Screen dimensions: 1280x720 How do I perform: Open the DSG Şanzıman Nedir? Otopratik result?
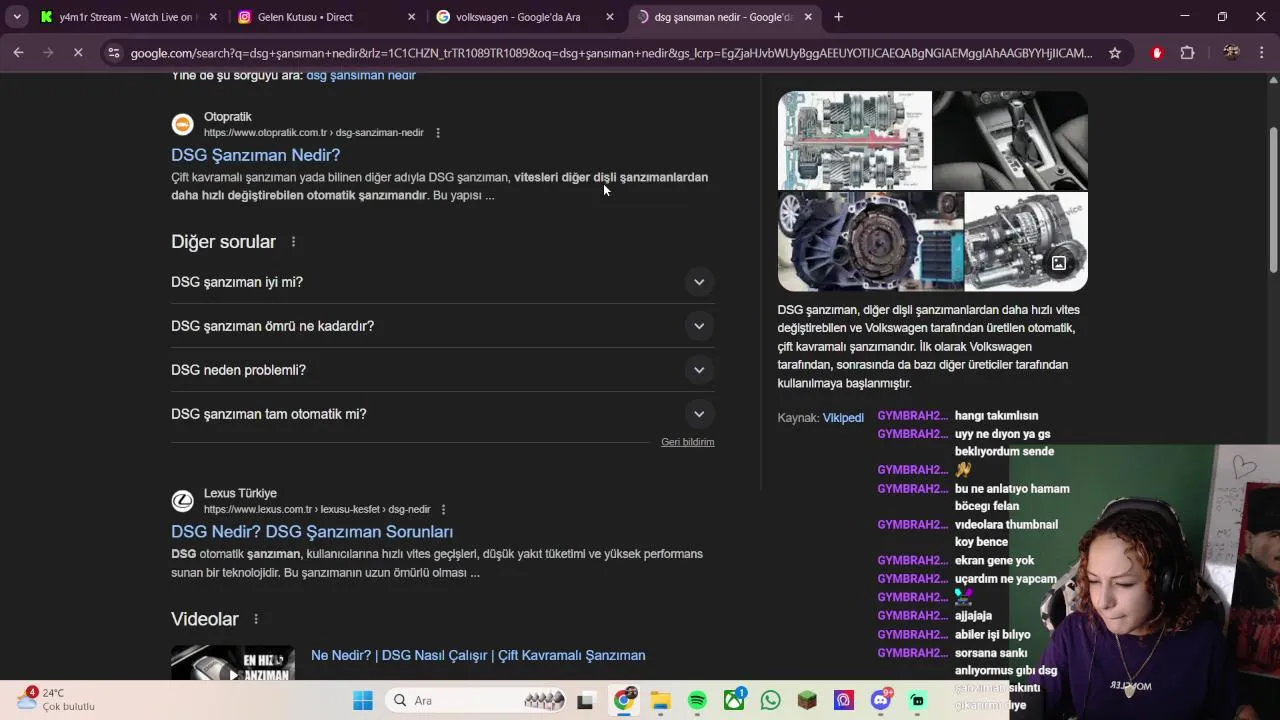pos(255,155)
